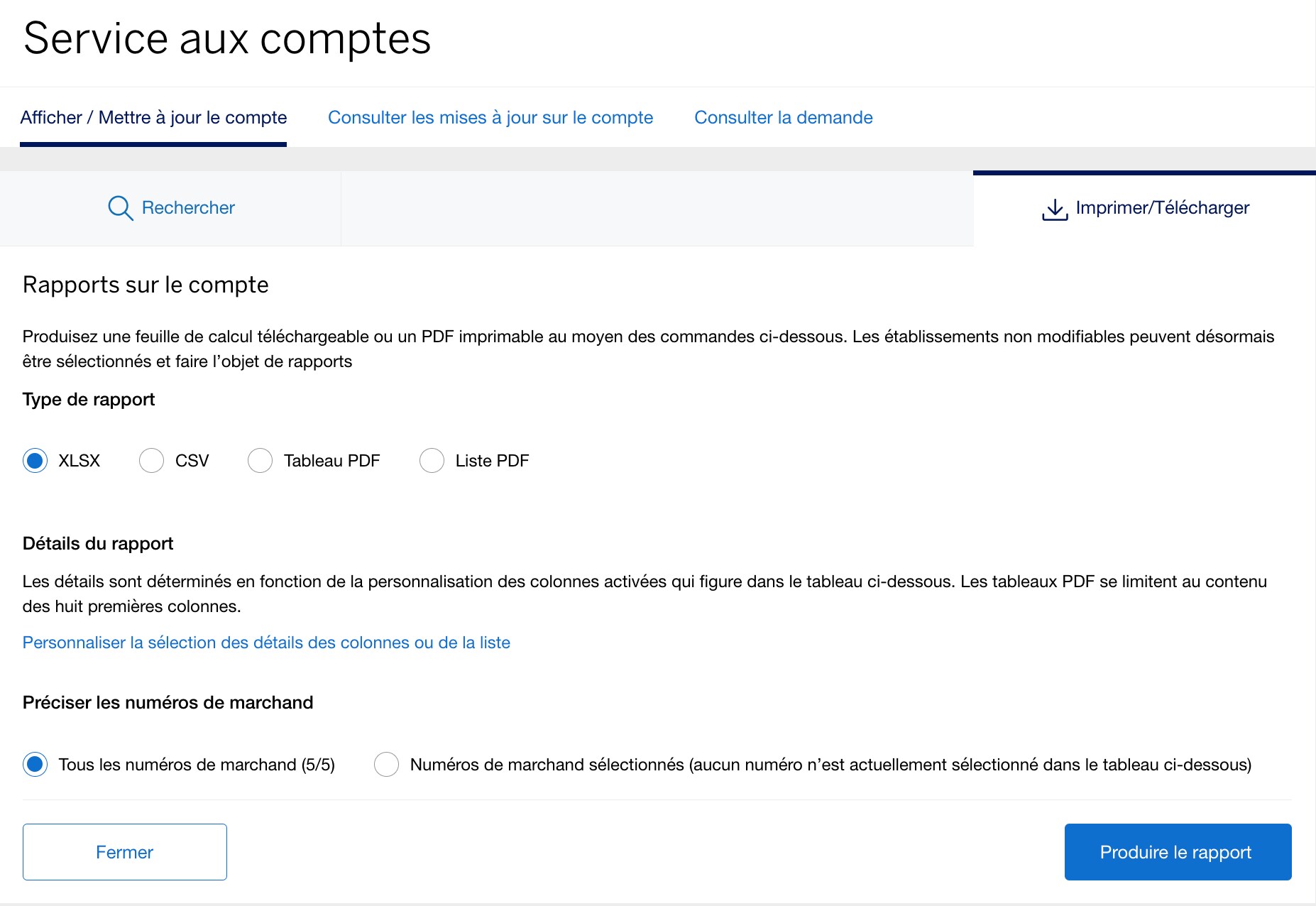Click the Imprimer/Télécharger label
Image resolution: width=1316 pixels, height=906 pixels.
click(x=1162, y=207)
